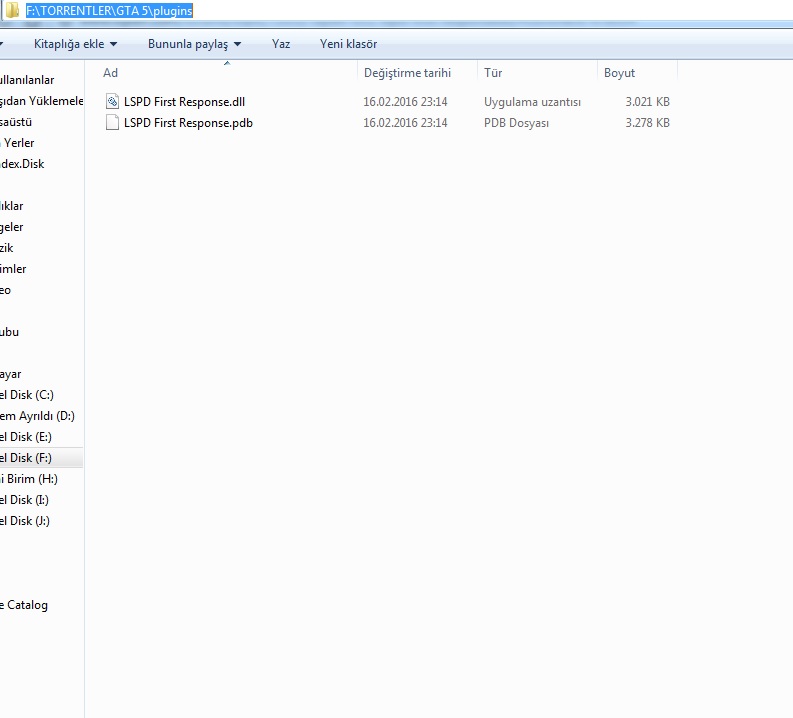Click the Yaz toolbar button
Viewport: 793px width, 718px height.
click(x=281, y=44)
